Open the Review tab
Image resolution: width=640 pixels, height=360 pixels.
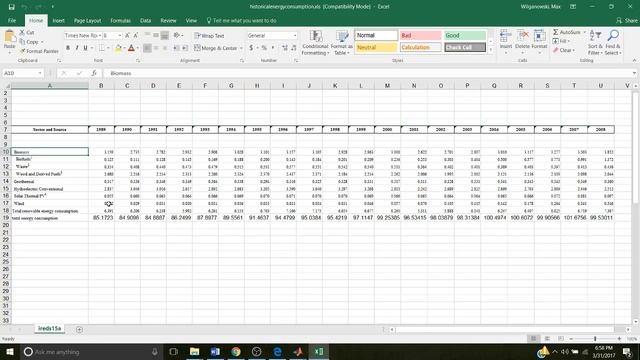pos(168,20)
